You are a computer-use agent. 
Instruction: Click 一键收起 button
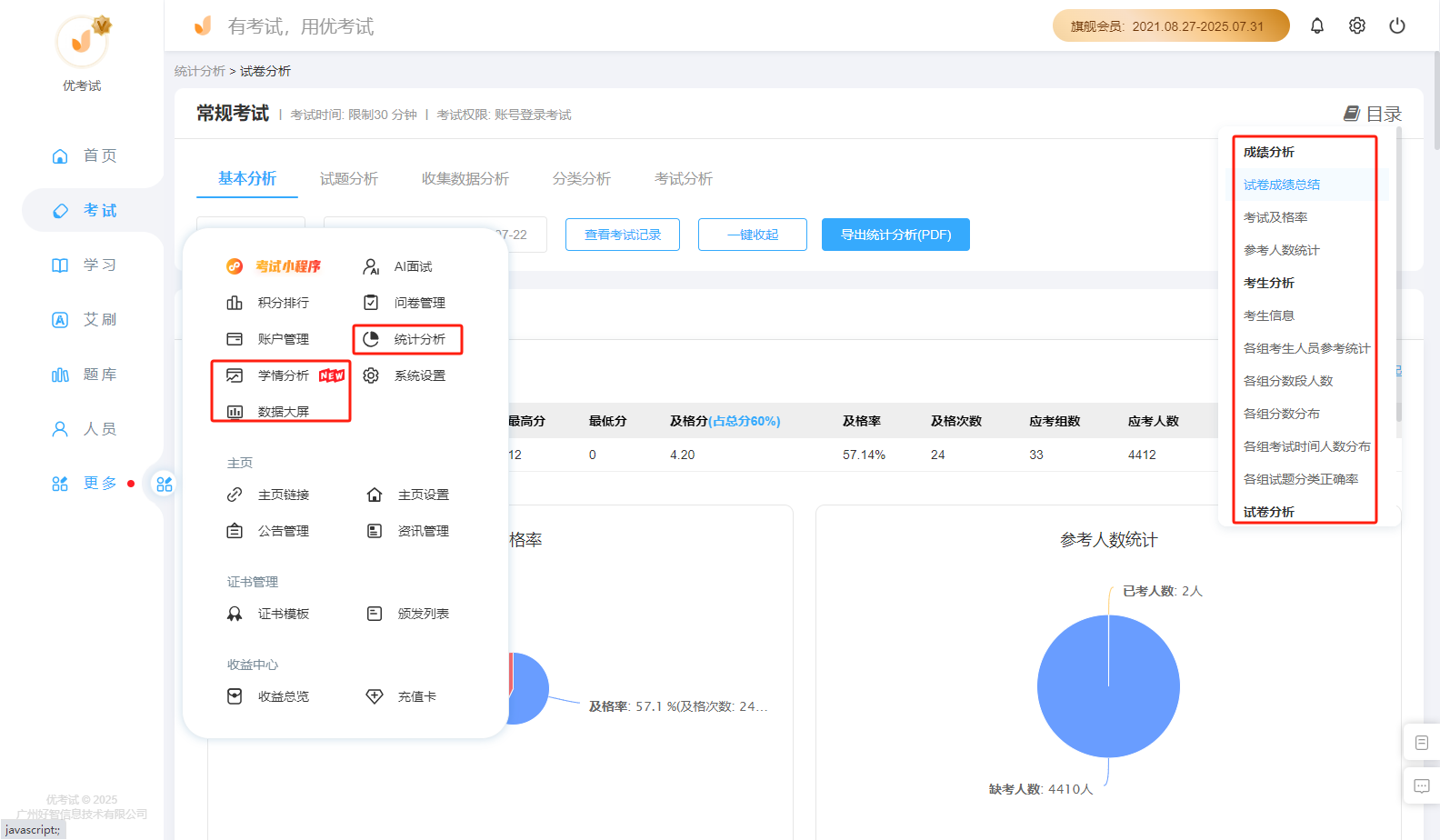tap(753, 235)
